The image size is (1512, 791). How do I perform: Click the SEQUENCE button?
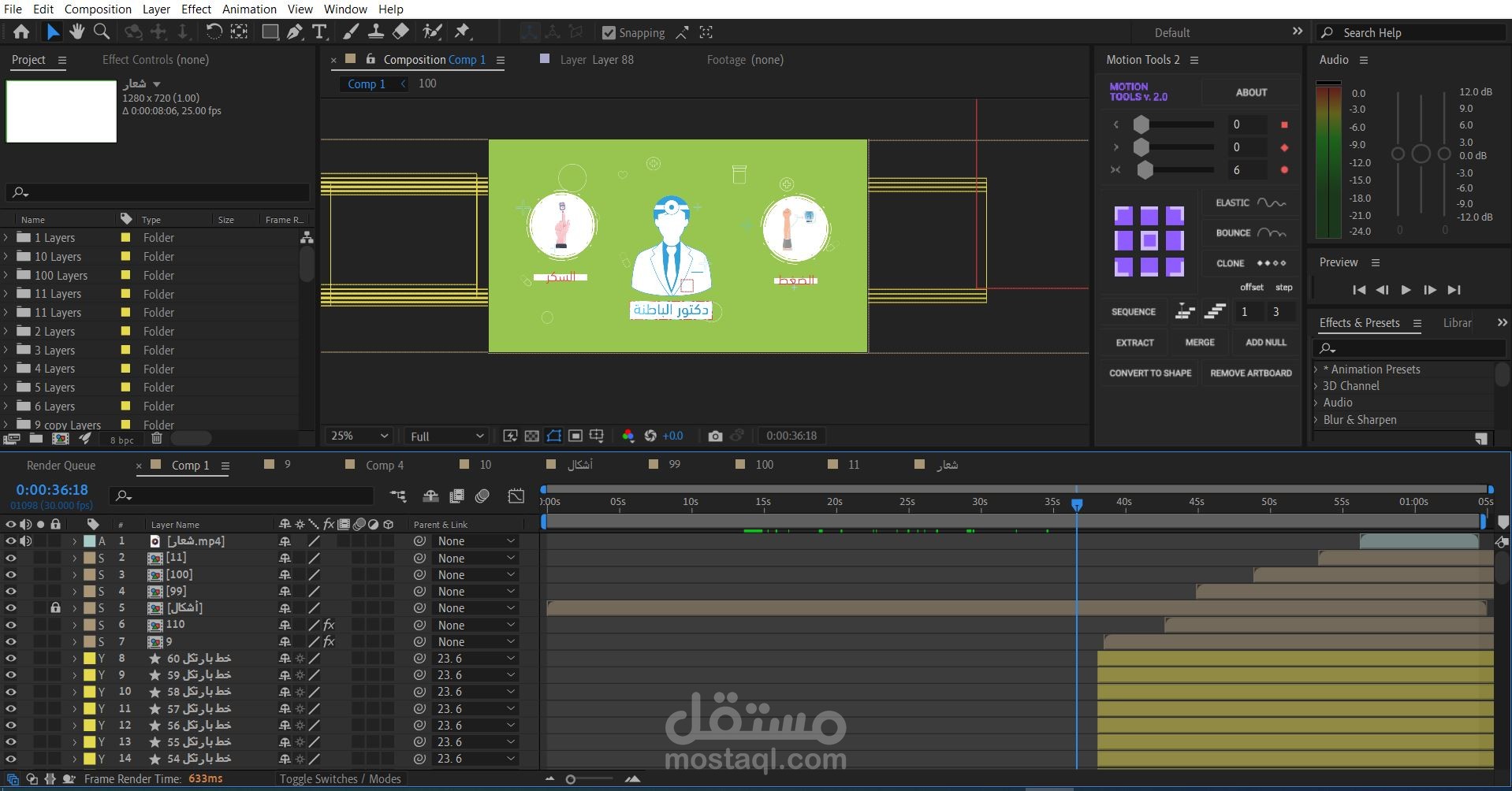coord(1134,312)
